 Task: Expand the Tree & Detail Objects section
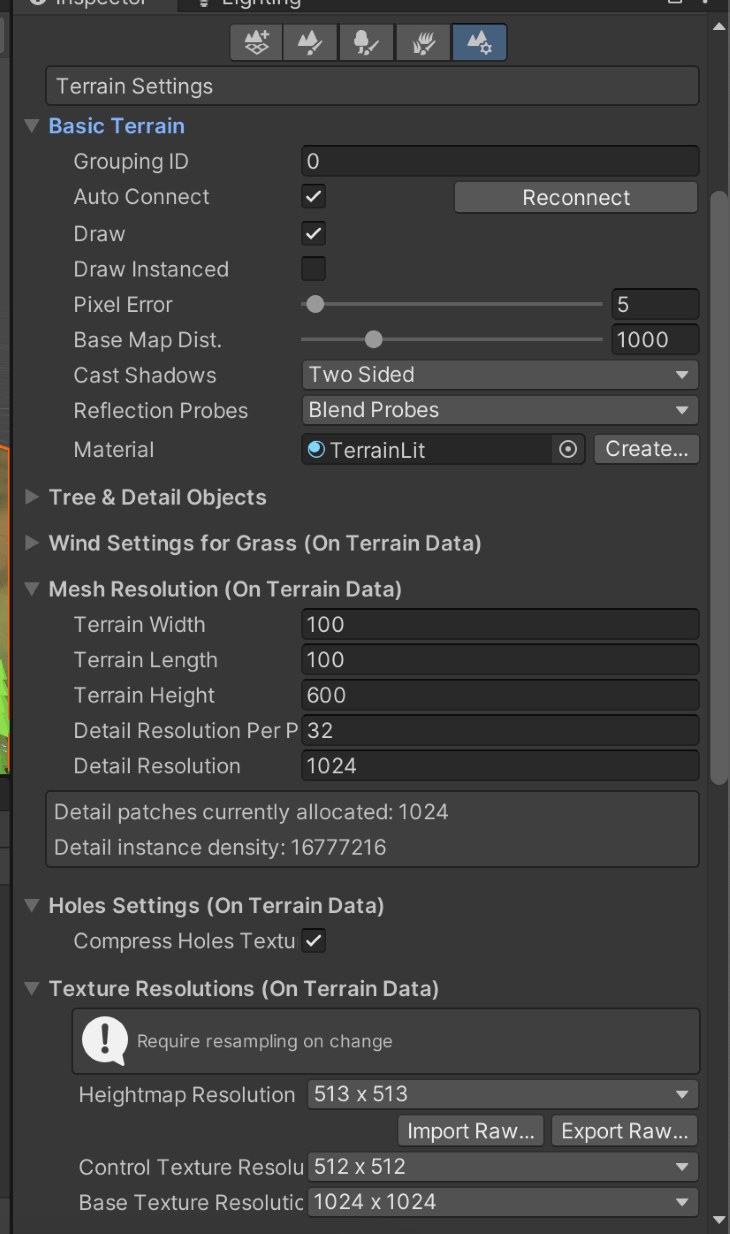coord(30,497)
